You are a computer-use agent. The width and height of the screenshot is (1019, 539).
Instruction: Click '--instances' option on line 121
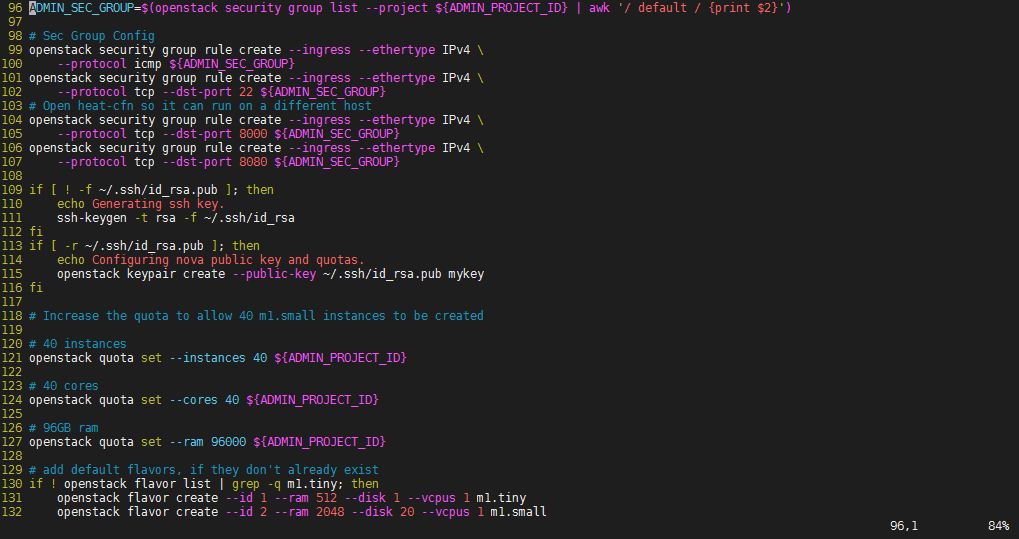(x=207, y=358)
